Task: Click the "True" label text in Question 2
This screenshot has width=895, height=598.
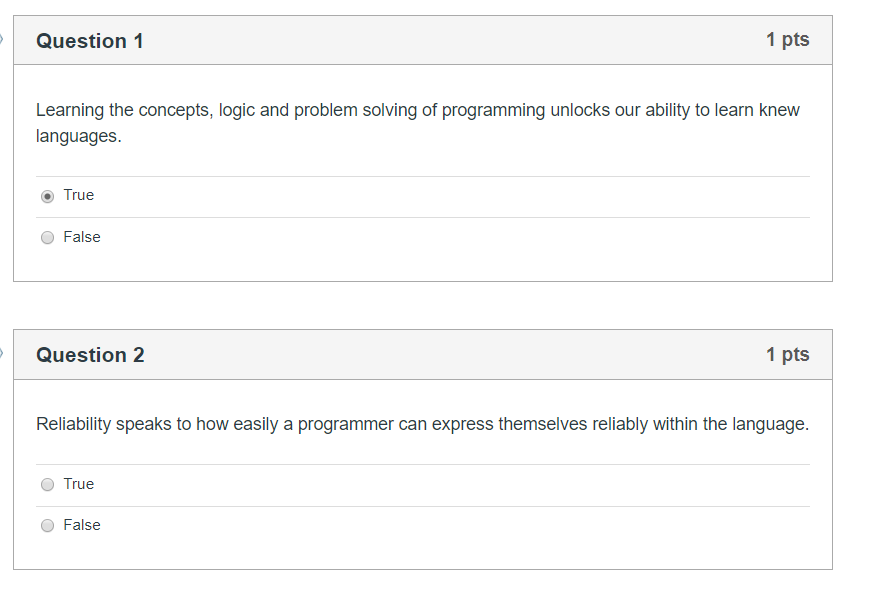Action: [x=78, y=484]
